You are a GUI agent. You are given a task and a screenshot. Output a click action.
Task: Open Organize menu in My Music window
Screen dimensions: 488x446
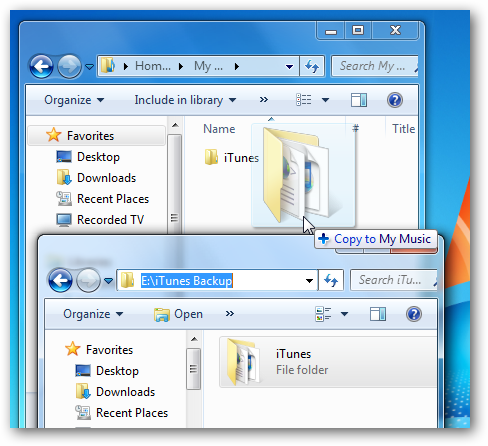pyautogui.click(x=74, y=100)
